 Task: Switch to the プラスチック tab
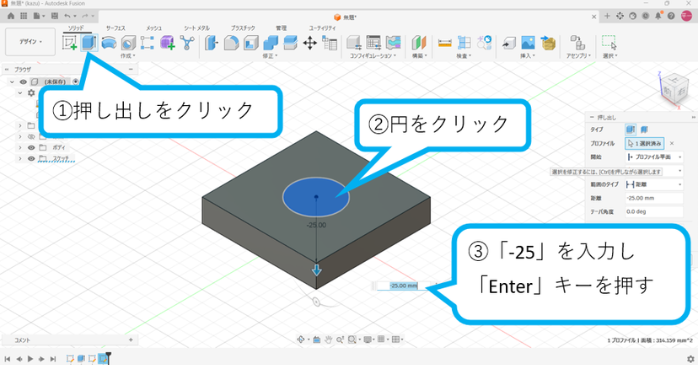point(243,28)
